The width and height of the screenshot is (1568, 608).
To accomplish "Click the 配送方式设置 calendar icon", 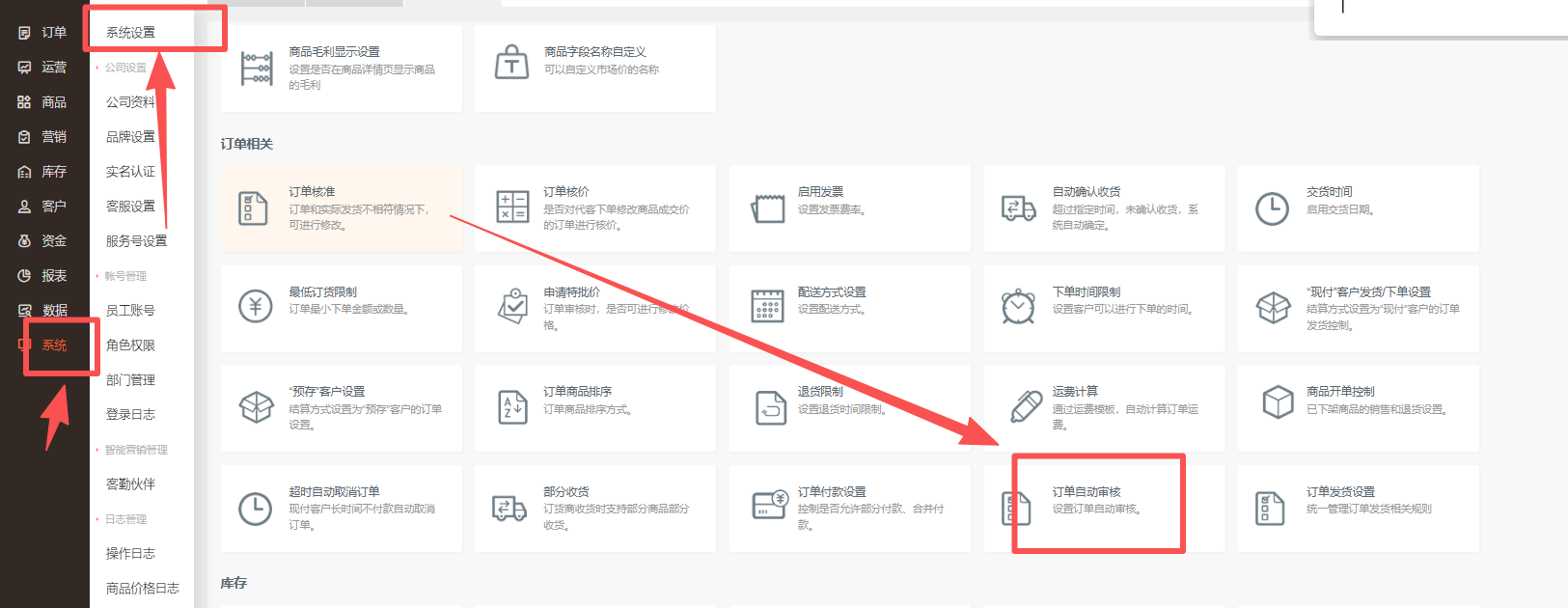I will pyautogui.click(x=767, y=306).
